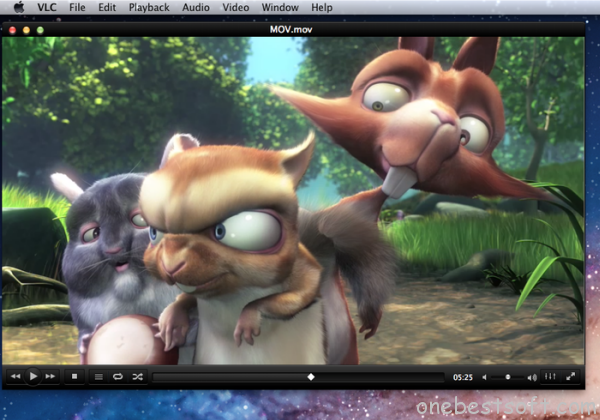Click the Play button
Viewport: 600px width, 420px height.
[x=33, y=376]
